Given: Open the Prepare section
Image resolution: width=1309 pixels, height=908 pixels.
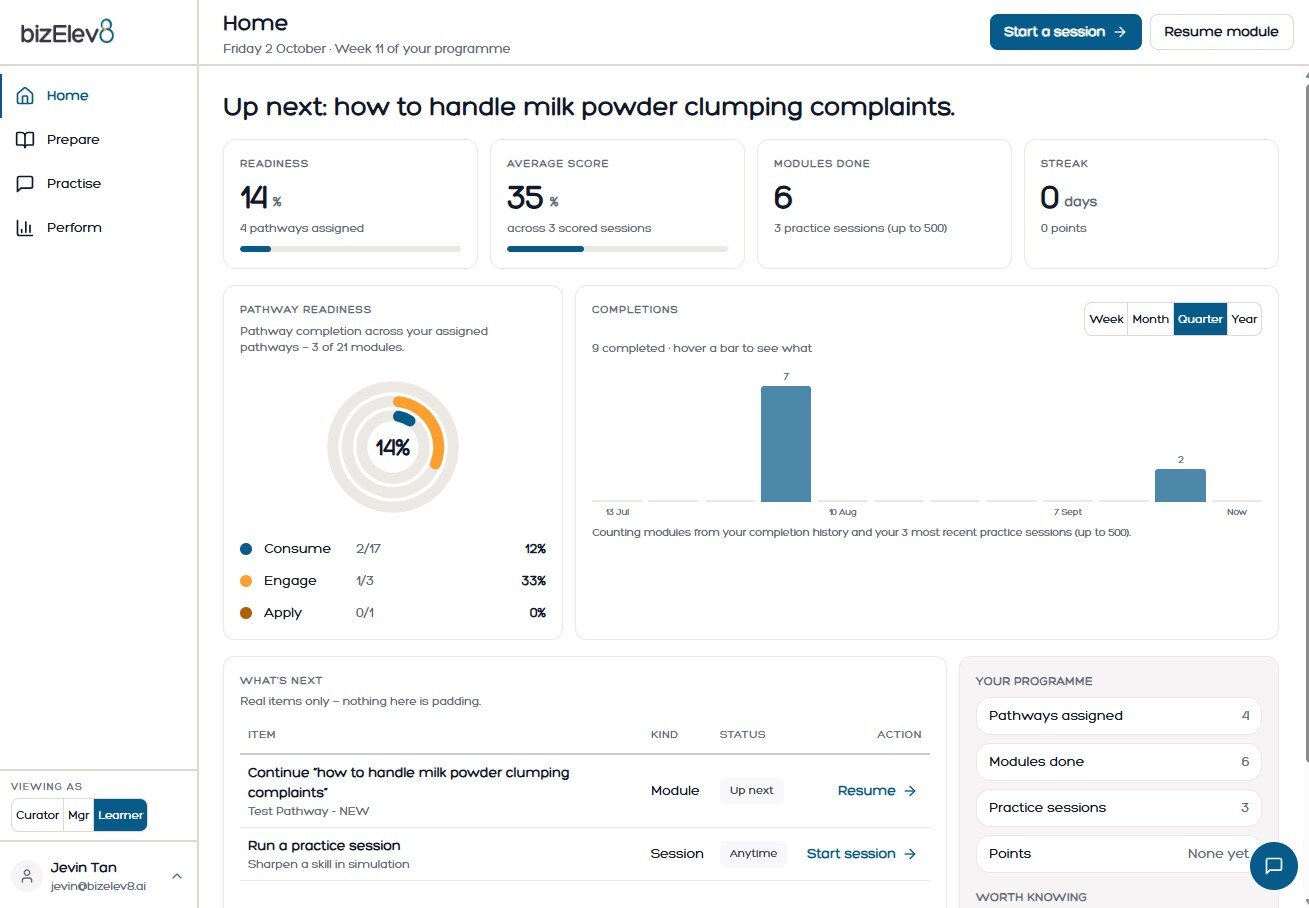Looking at the screenshot, I should 99,140.
